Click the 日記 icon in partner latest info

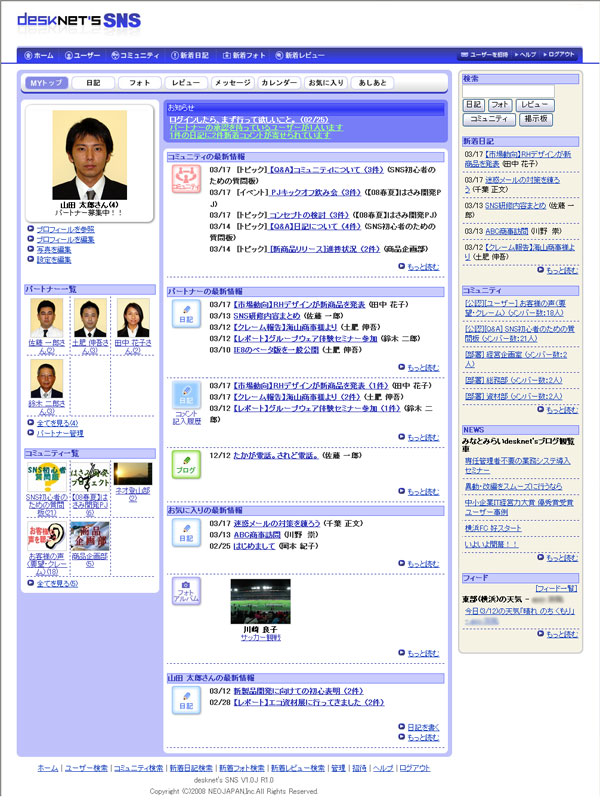pos(186,313)
